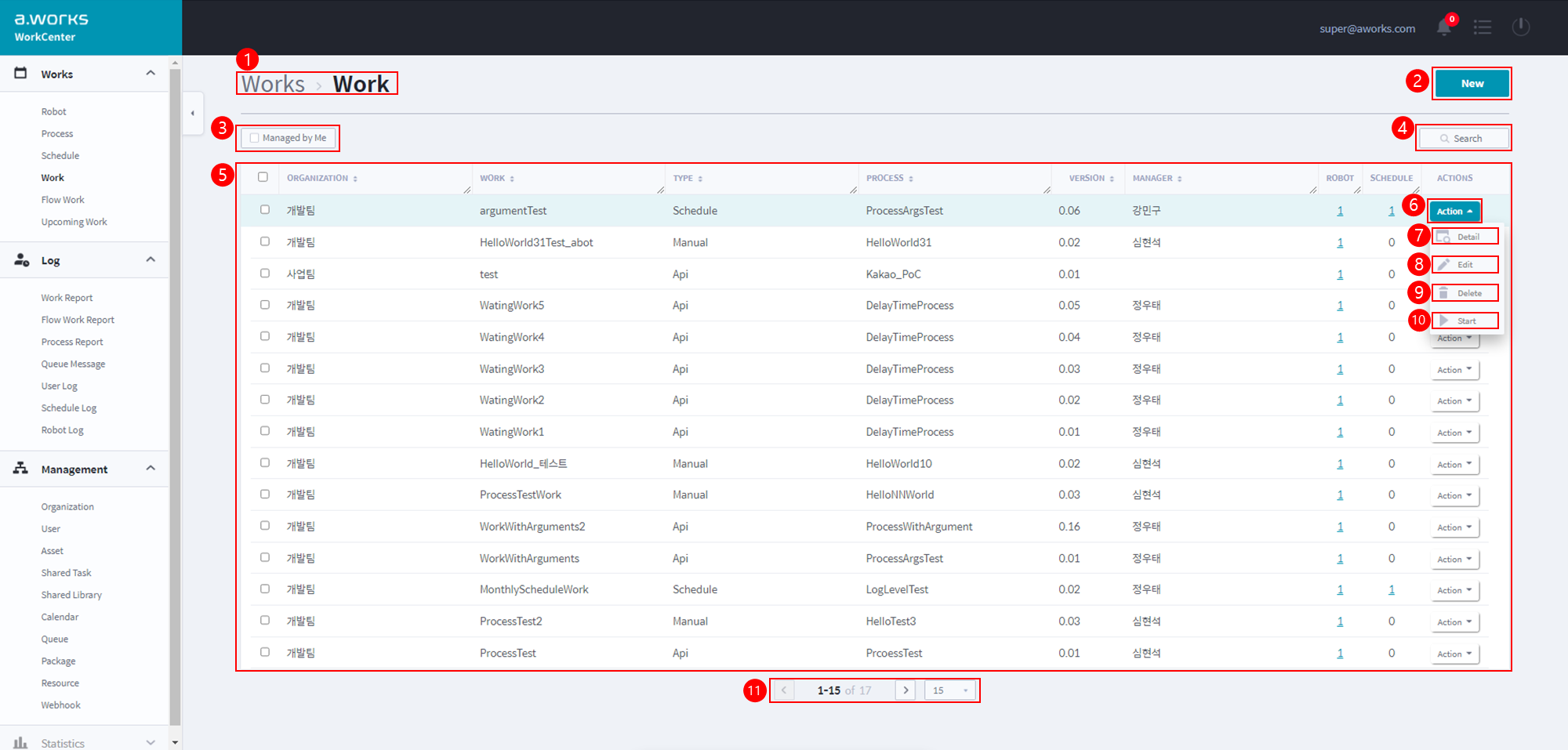The width and height of the screenshot is (1568, 750).
Task: Open Webhook in sidebar menu
Action: (x=60, y=705)
